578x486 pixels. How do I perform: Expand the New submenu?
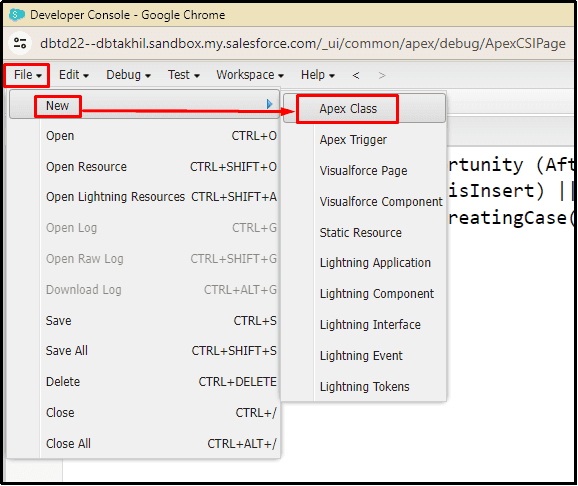[x=144, y=105]
